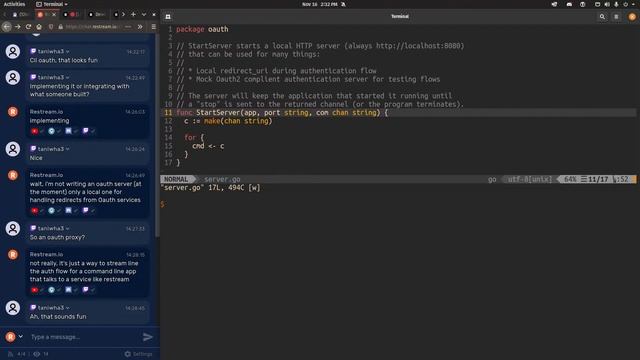Open dropdown next to taniwha3 on 'So an oauth proxy?' message

pos(68,228)
